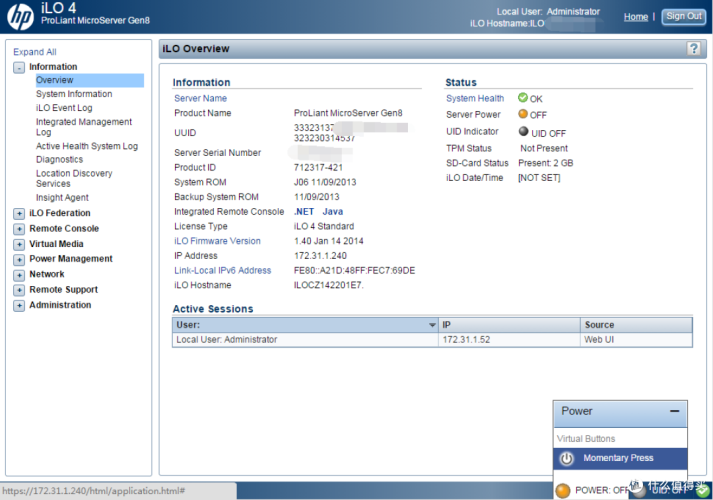Click the iLO Firmware Version link
The width and height of the screenshot is (713, 500).
click(217, 241)
